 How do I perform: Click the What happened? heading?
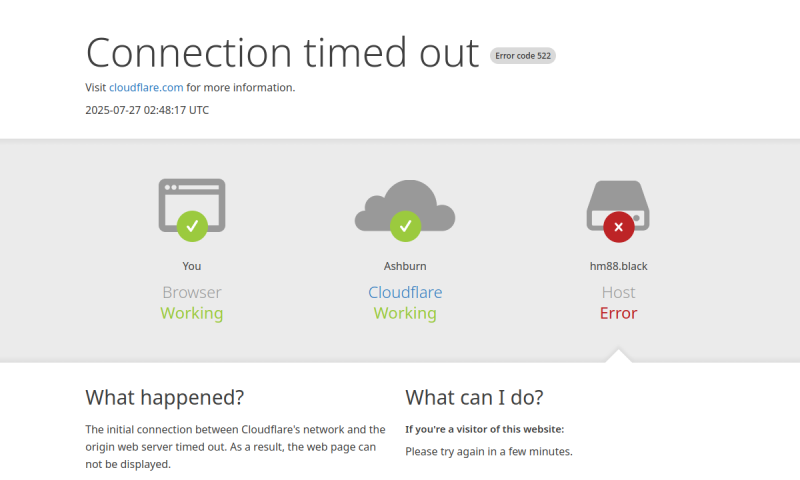point(165,397)
